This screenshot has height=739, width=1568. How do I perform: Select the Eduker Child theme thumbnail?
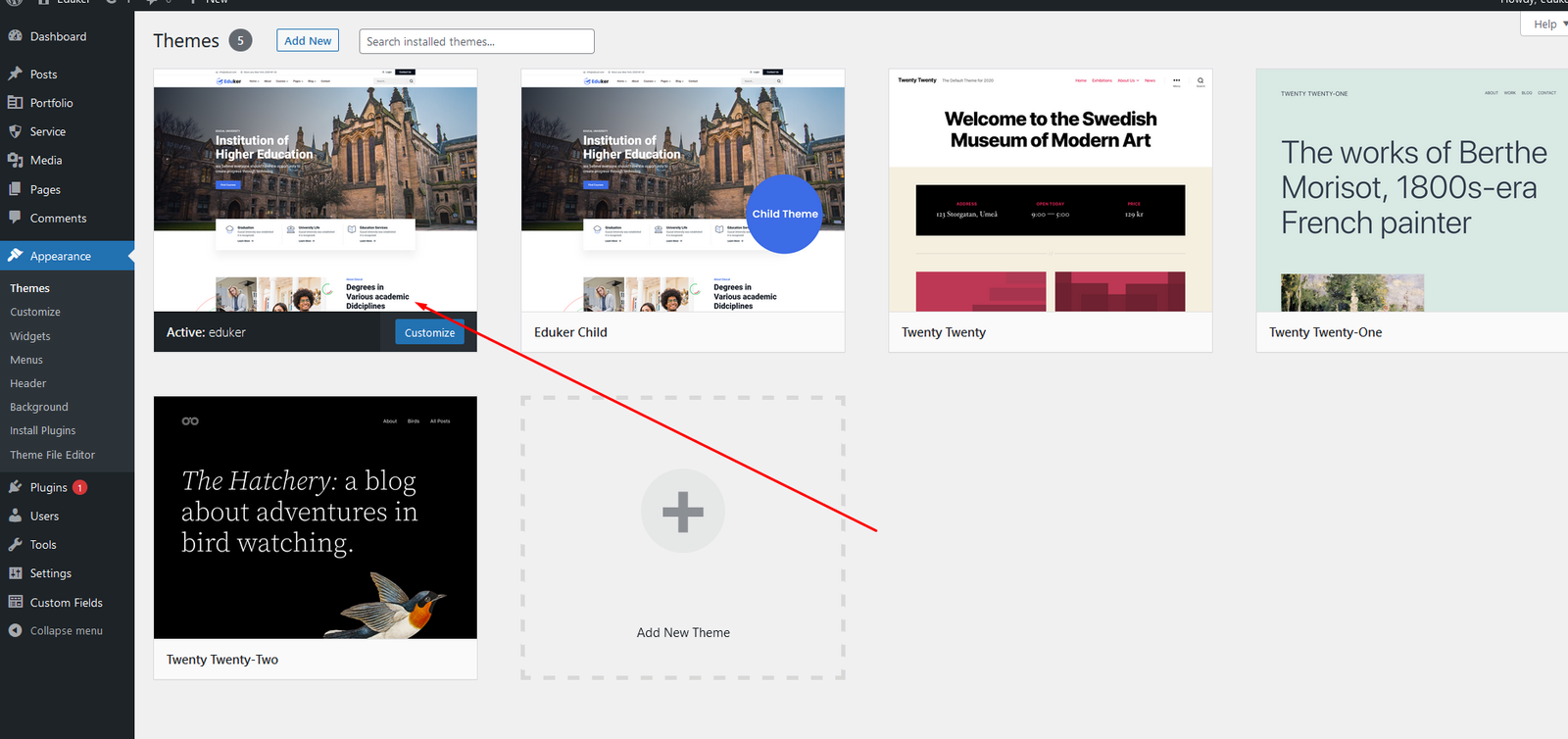683,190
